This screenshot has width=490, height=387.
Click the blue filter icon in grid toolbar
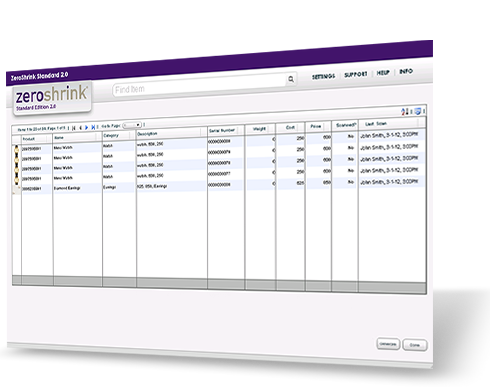(x=417, y=111)
